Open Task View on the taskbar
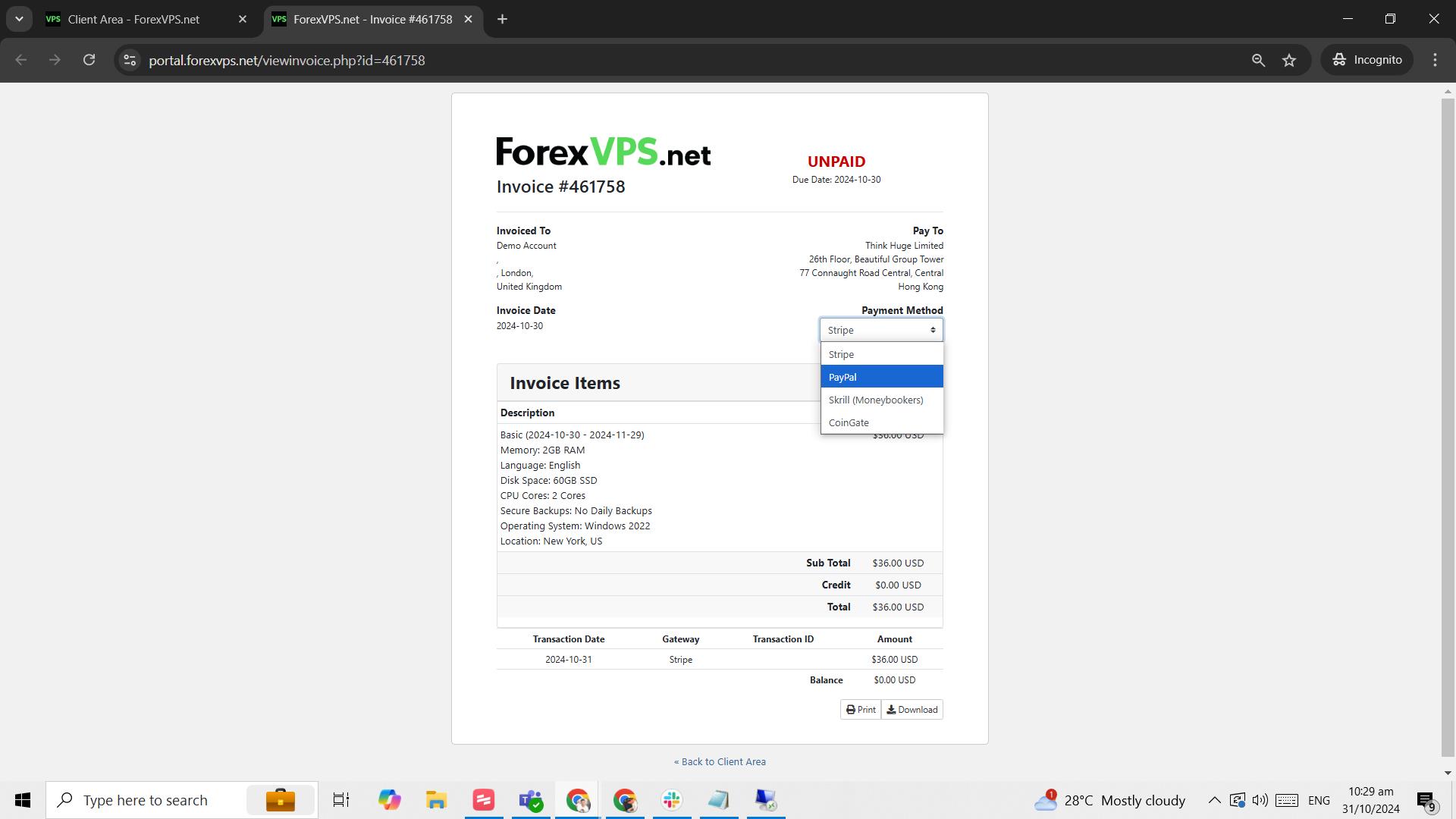Viewport: 1456px width, 819px height. coord(341,800)
